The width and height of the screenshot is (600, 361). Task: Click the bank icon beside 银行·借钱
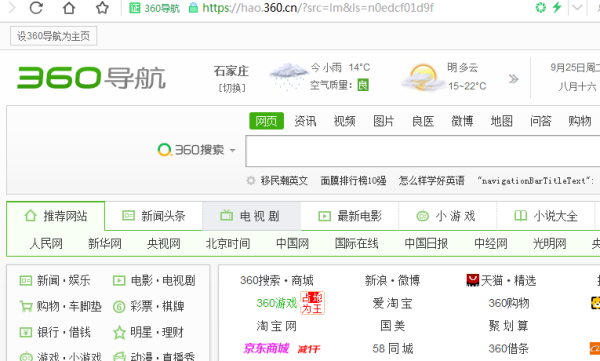pos(26,332)
